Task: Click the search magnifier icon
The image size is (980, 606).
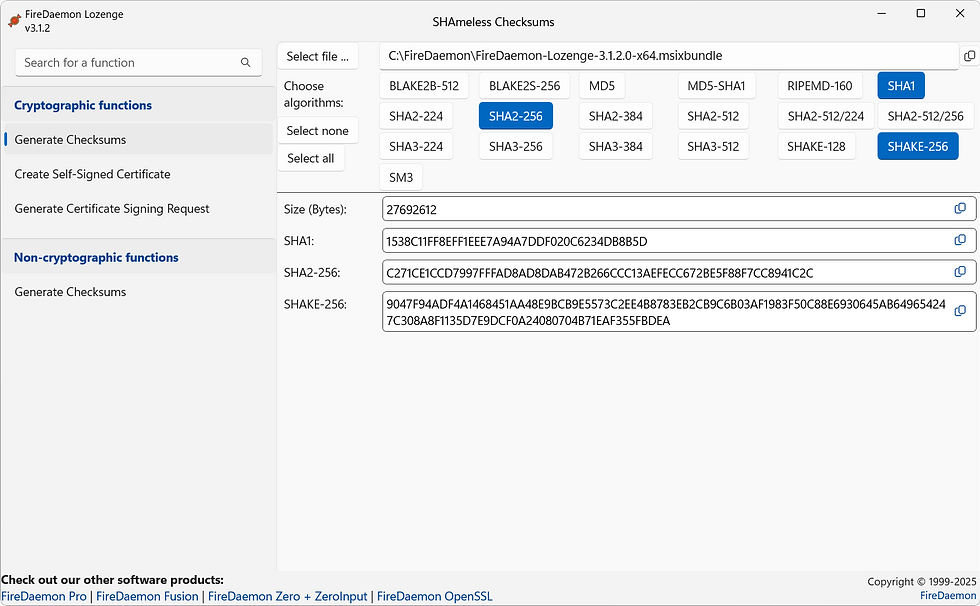Action: point(246,62)
